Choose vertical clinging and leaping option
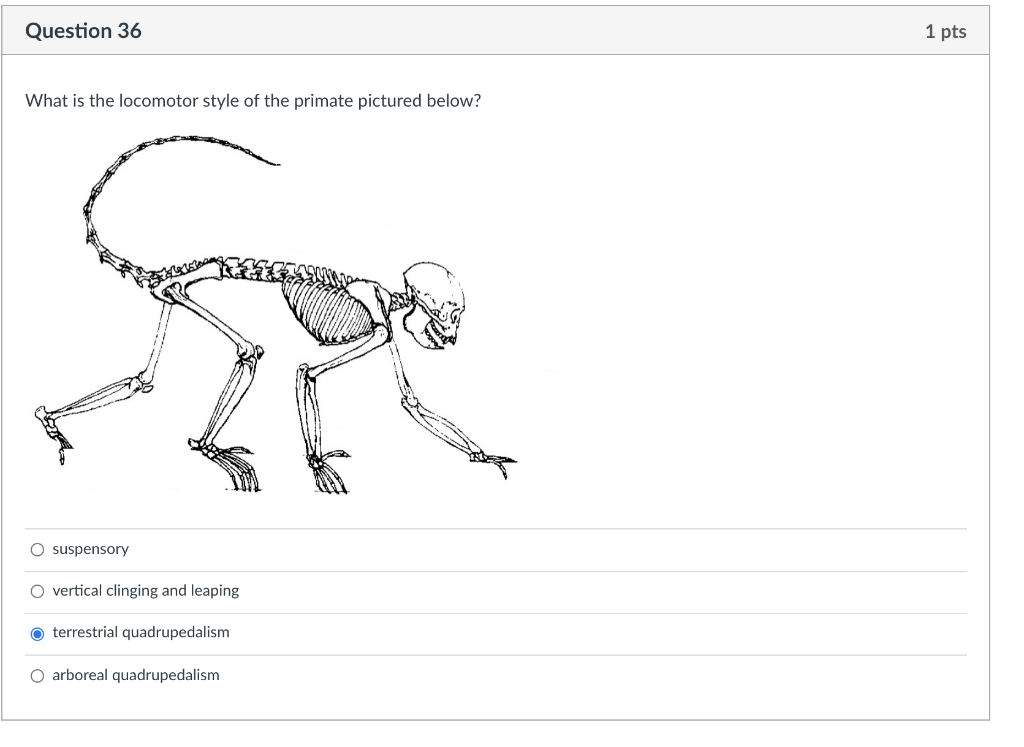 point(37,590)
